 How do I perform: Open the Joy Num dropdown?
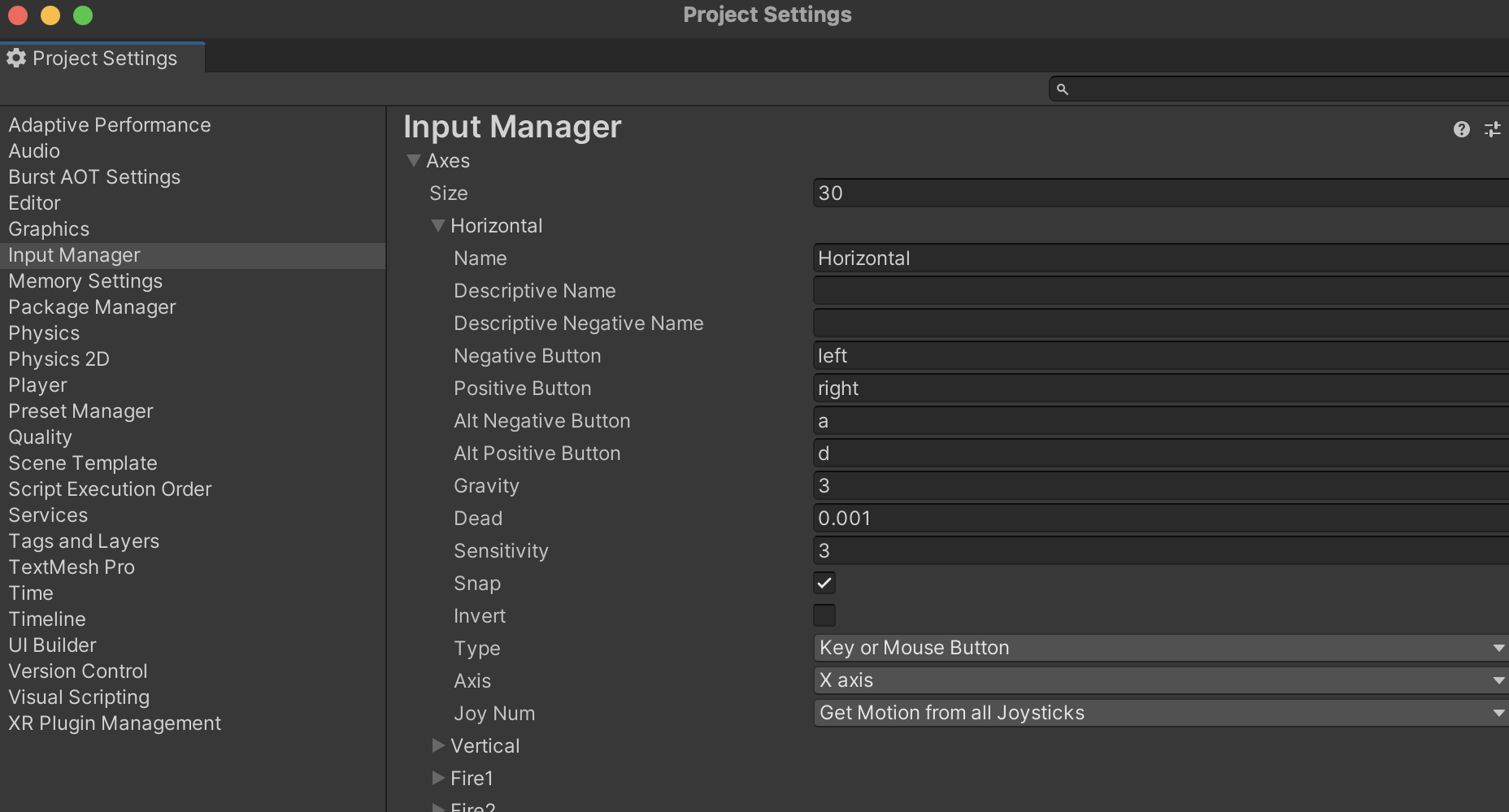click(1161, 713)
